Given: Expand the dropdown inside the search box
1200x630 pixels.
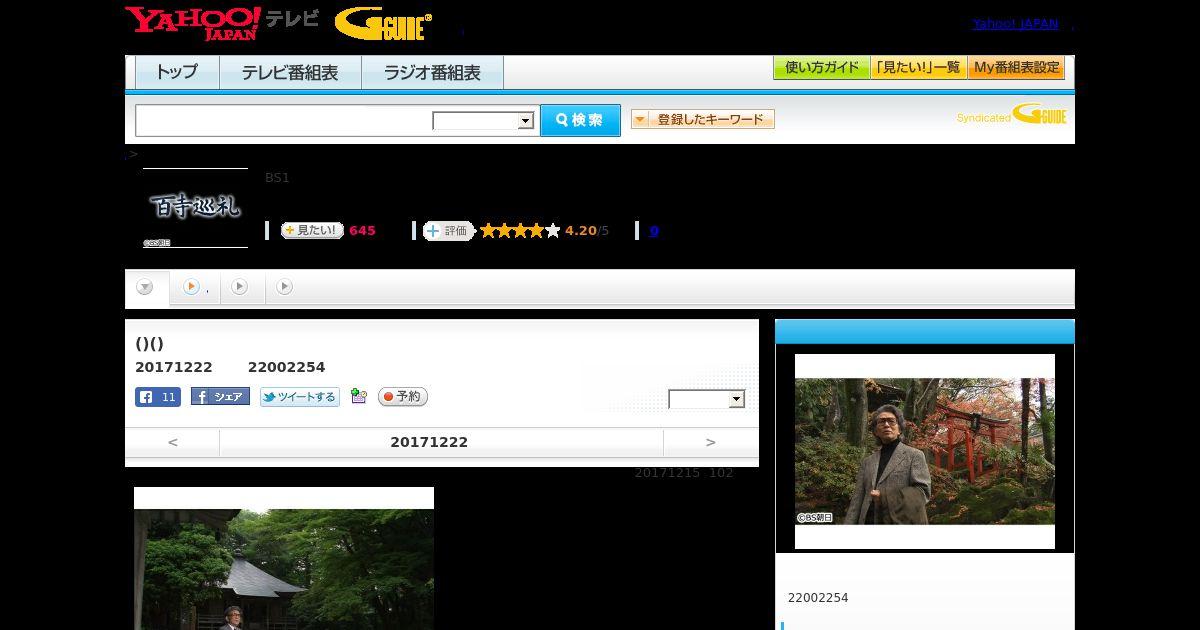Looking at the screenshot, I should [x=484, y=121].
